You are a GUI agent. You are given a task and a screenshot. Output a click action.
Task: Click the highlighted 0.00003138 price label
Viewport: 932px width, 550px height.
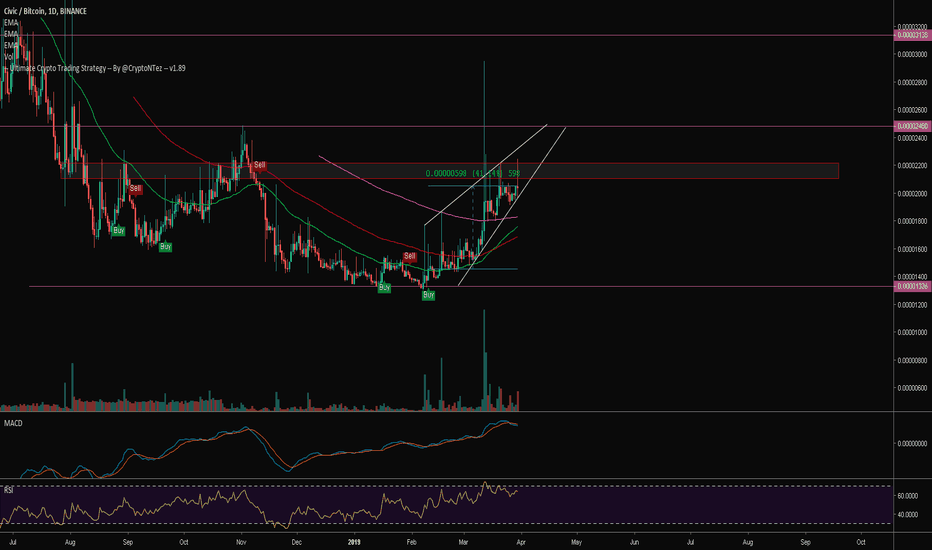point(912,35)
